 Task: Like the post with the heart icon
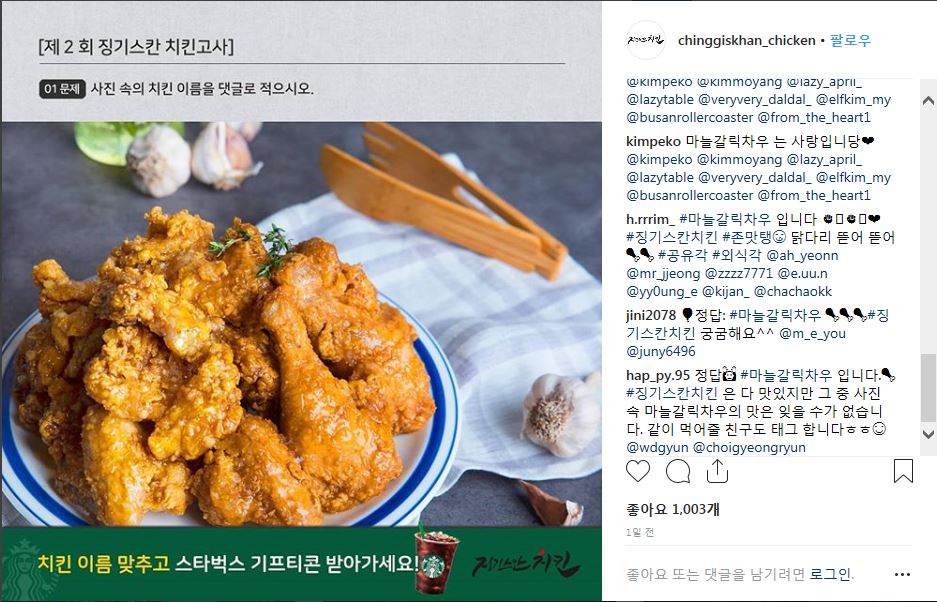click(x=638, y=471)
